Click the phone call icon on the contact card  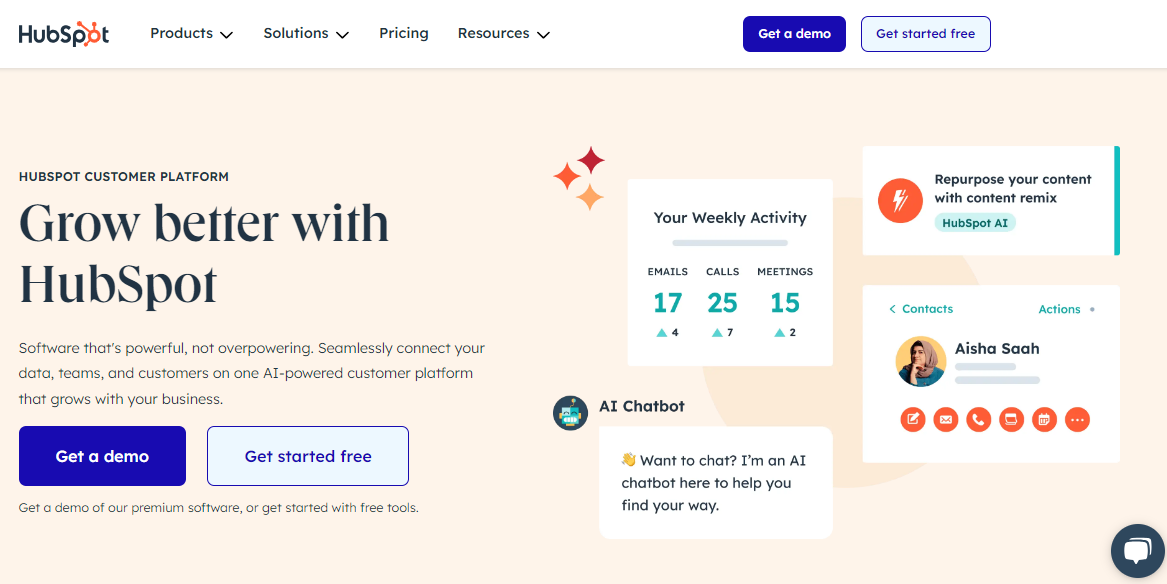pyautogui.click(x=978, y=419)
